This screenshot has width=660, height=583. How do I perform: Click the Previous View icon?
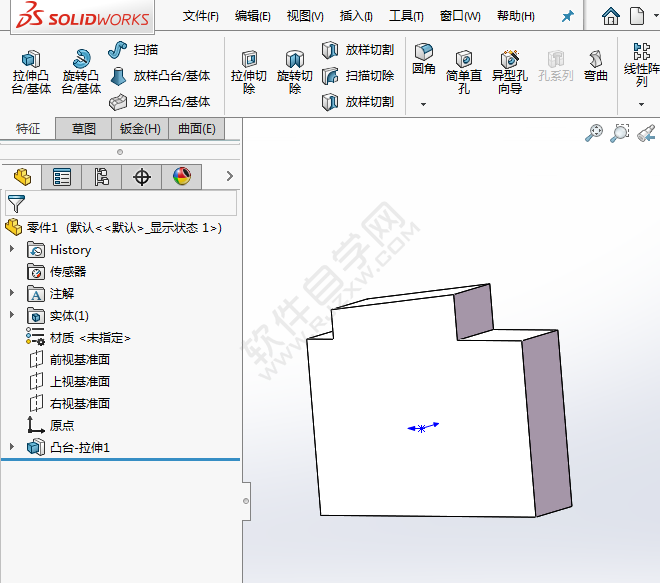pos(646,133)
